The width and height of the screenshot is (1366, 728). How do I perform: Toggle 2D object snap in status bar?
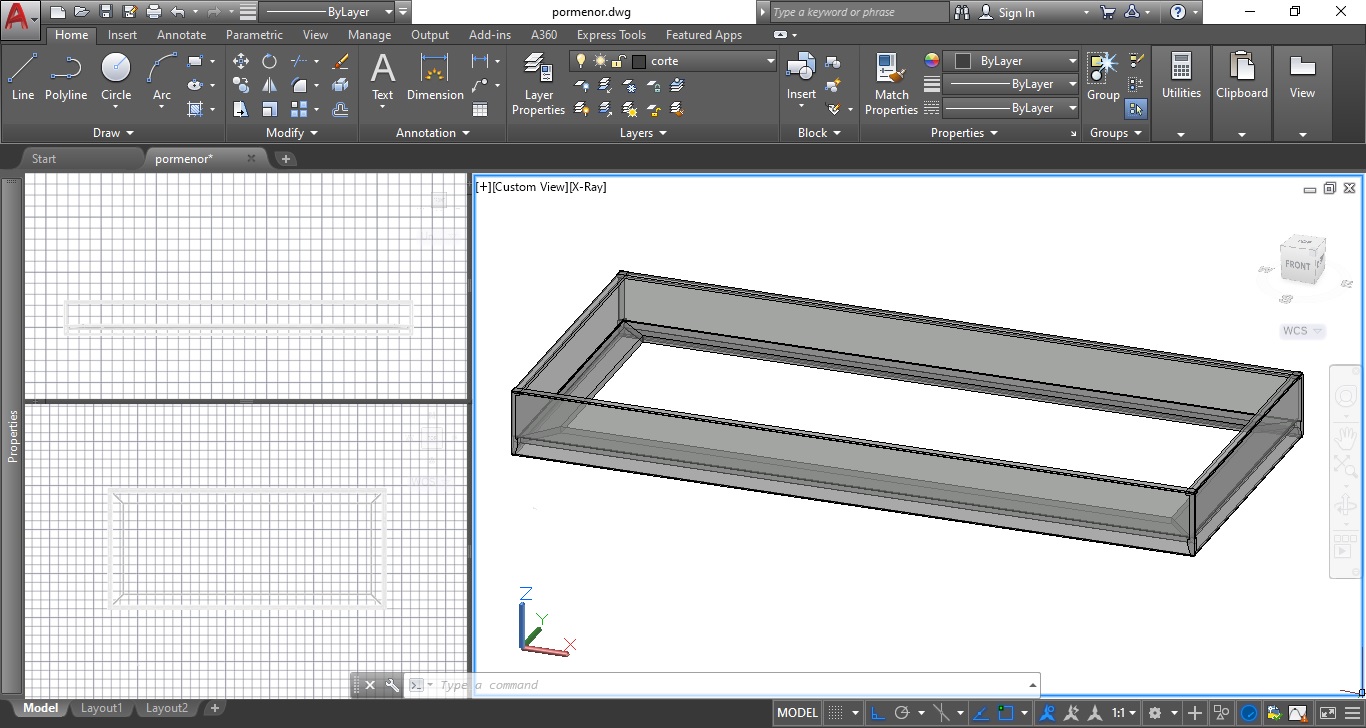click(x=1005, y=713)
